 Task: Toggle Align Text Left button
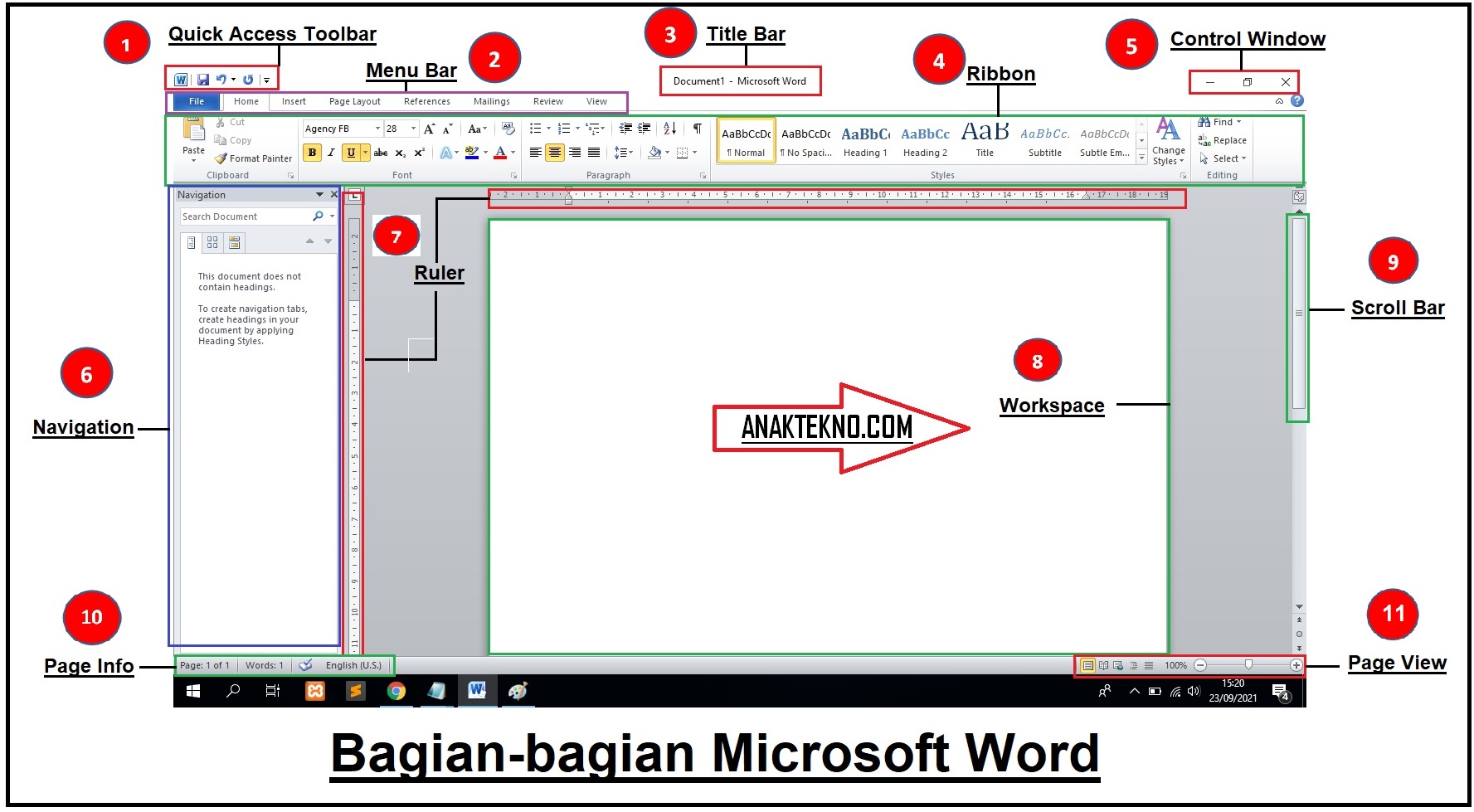[536, 153]
